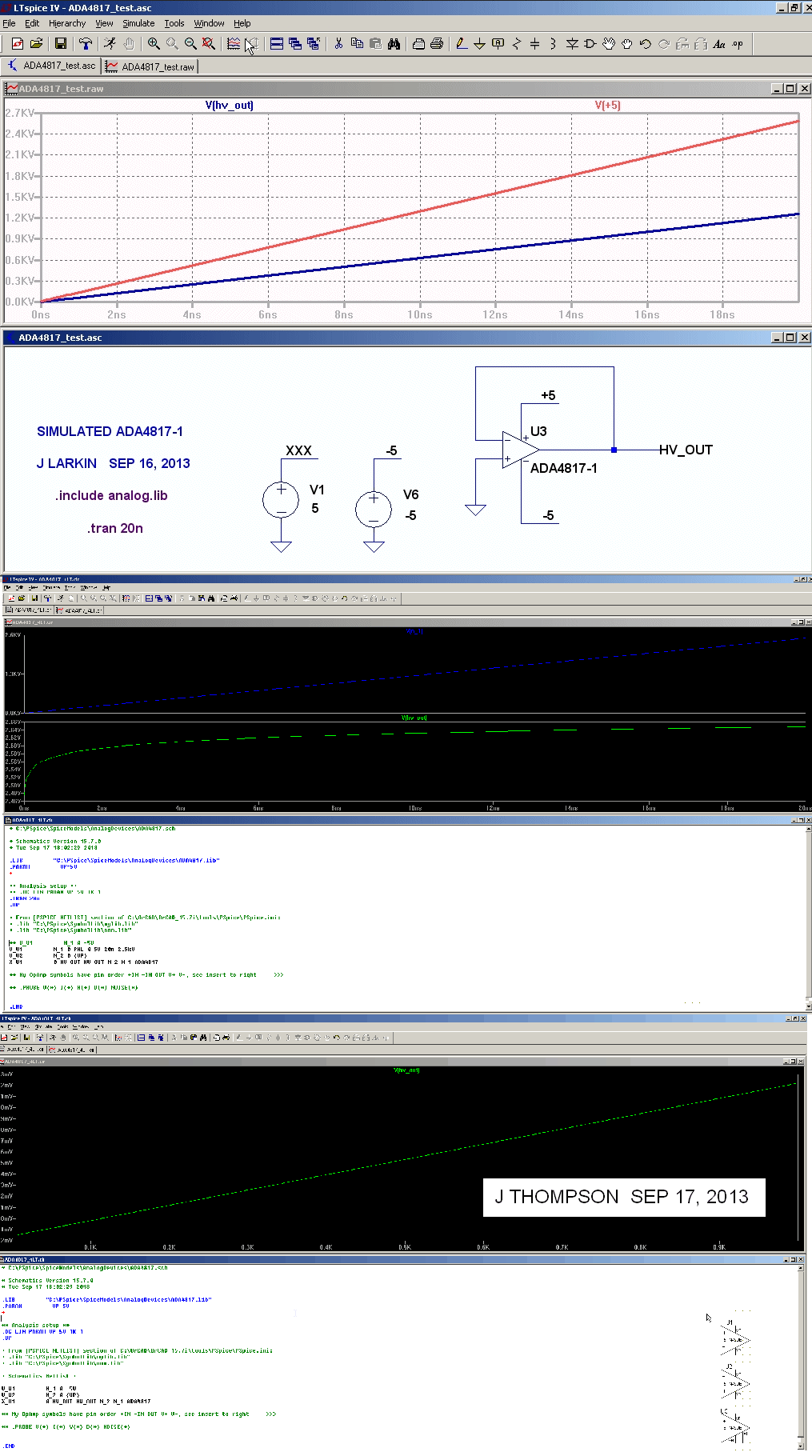Click the Copy icon in toolbar

(357, 44)
